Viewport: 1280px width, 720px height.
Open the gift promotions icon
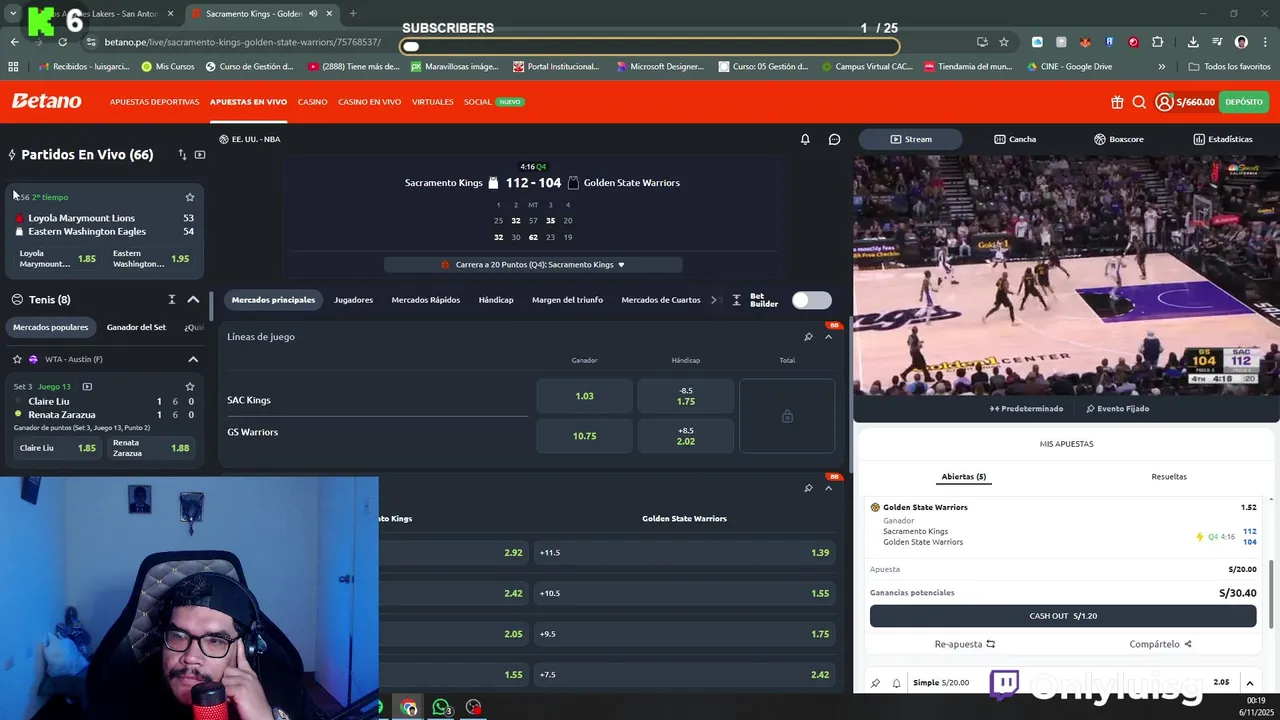click(x=1117, y=102)
